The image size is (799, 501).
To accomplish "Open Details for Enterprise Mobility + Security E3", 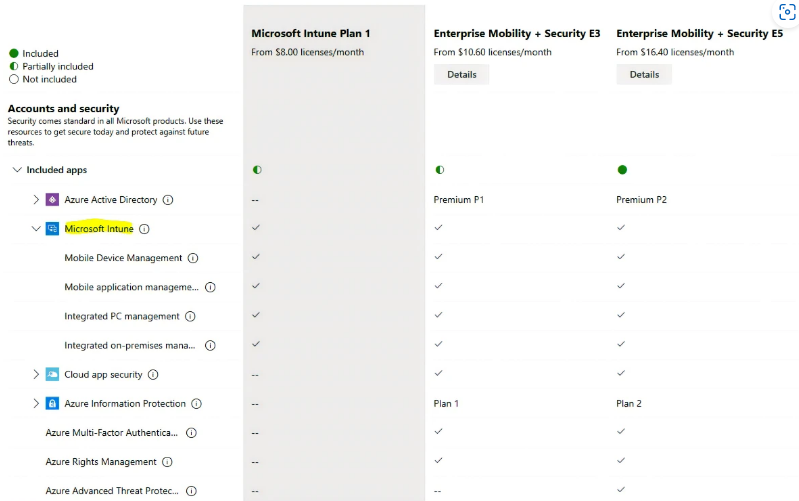I will point(461,74).
